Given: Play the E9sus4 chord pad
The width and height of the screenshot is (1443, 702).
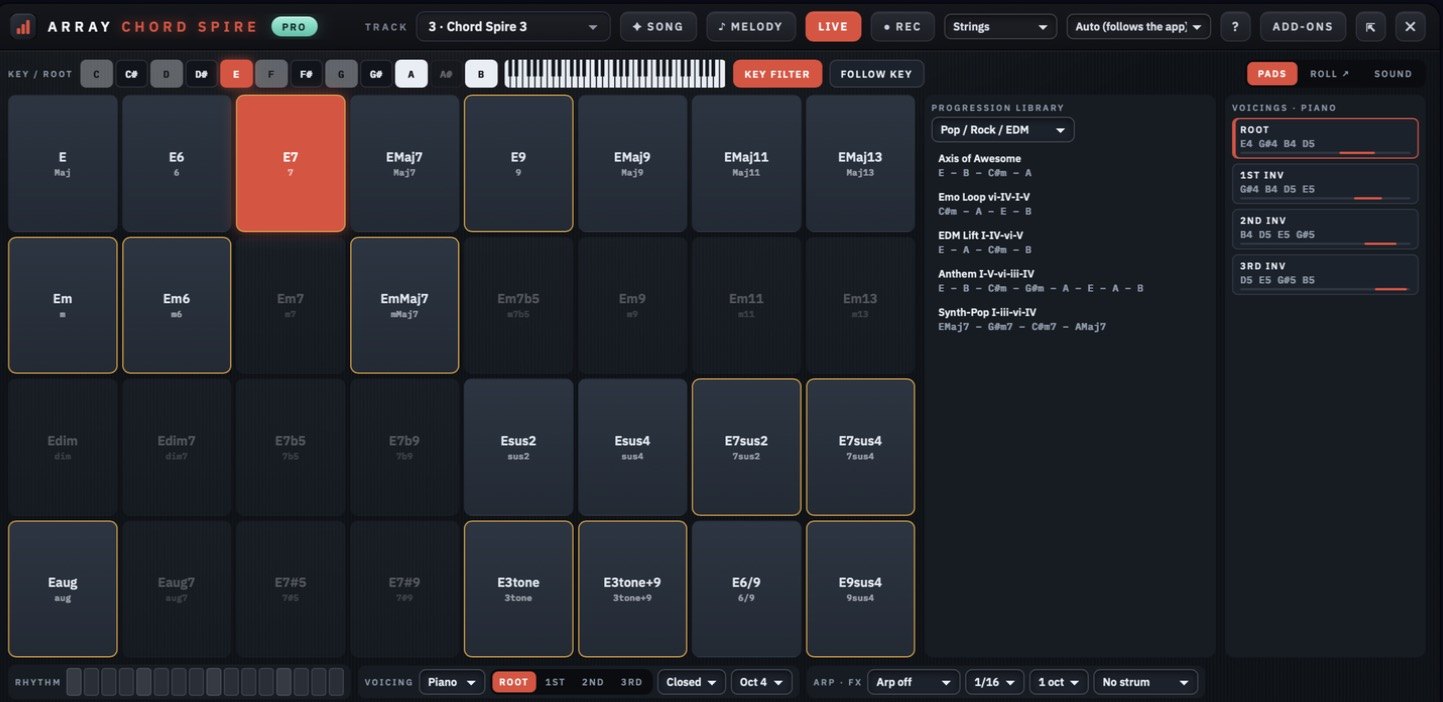Looking at the screenshot, I should tap(861, 589).
